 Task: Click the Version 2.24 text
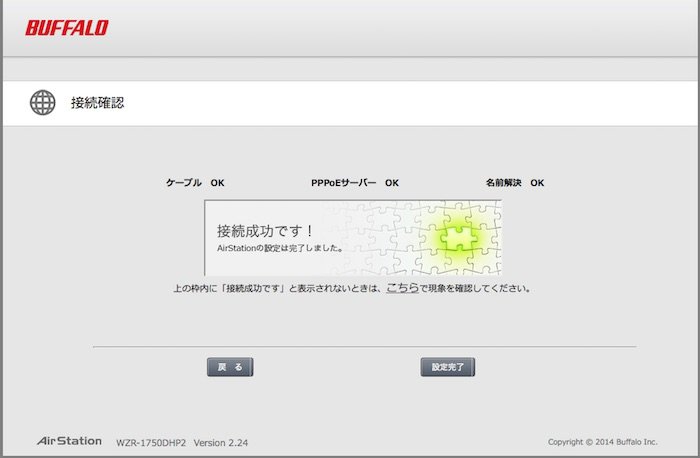(221, 443)
